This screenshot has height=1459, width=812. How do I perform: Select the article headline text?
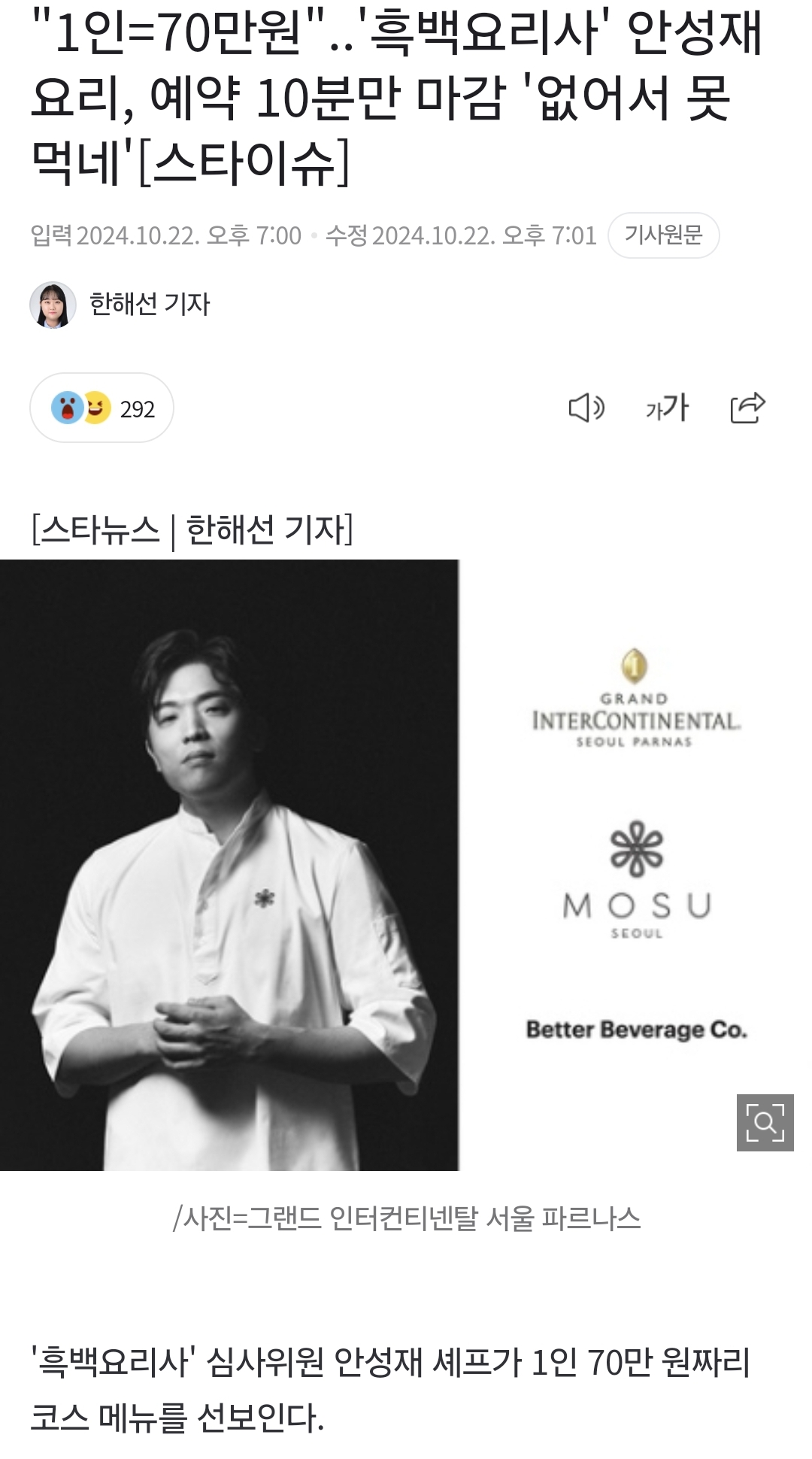point(397,98)
